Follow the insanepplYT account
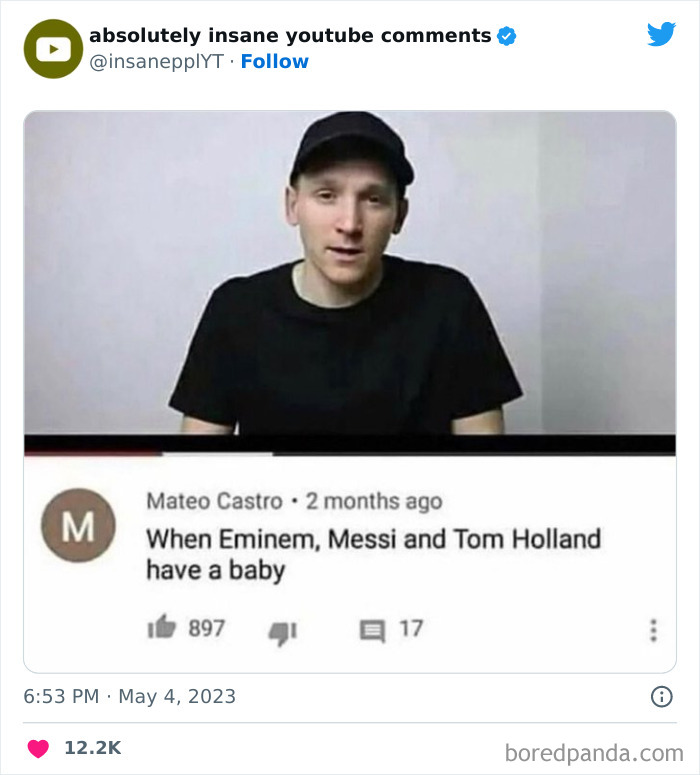Screen dimensions: 700x775 275,62
